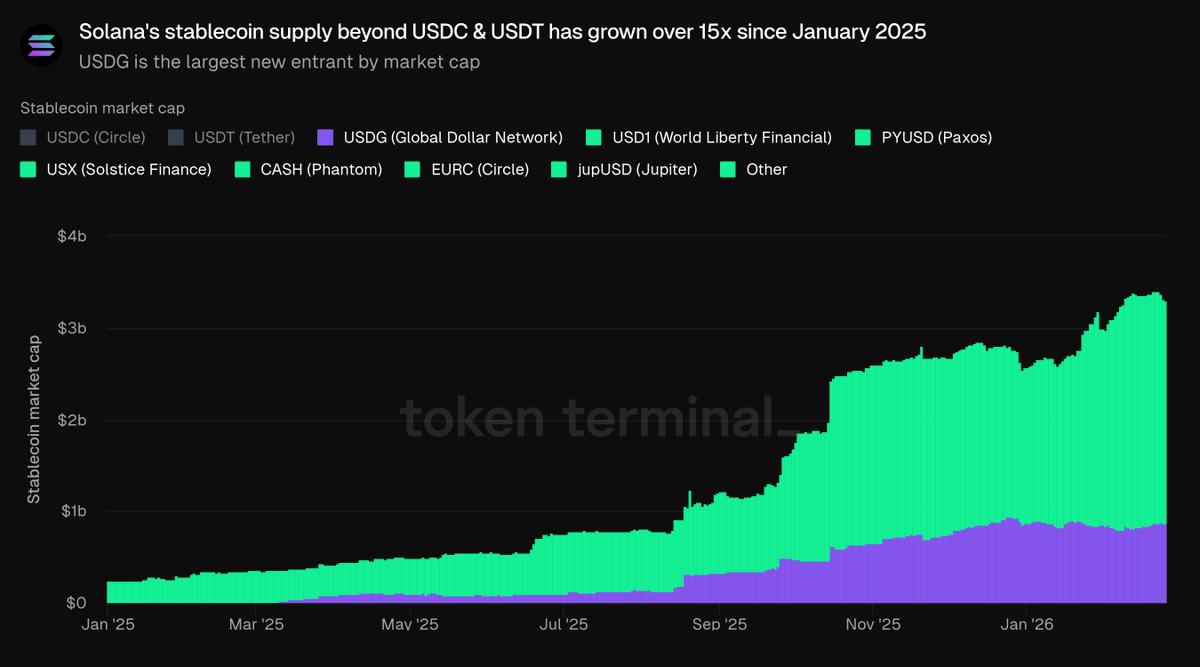This screenshot has height=667, width=1200.
Task: Click CASH (Phantom) legend swatch
Action: coord(242,169)
